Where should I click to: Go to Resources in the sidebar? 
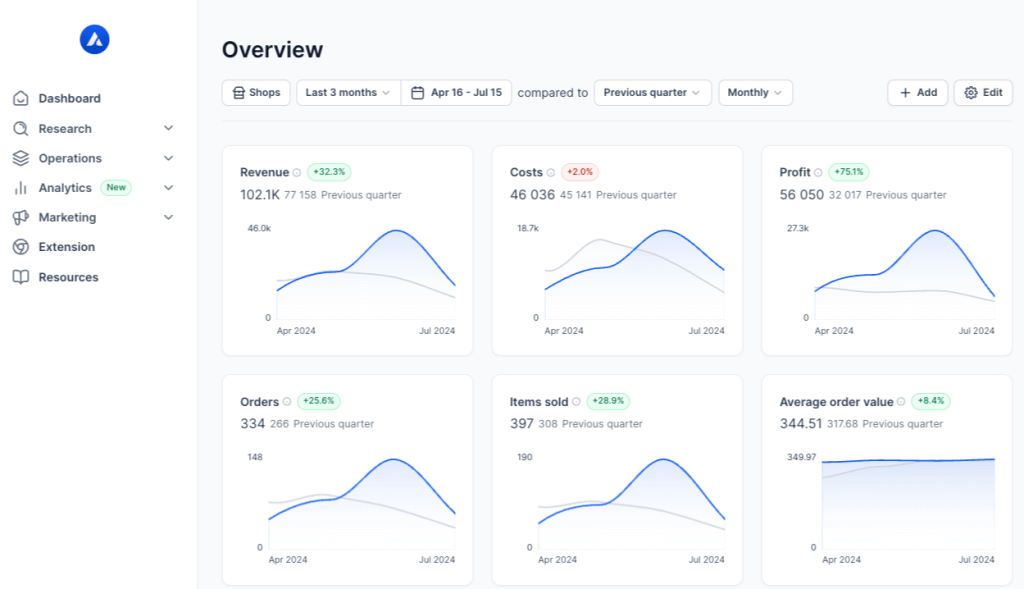pos(68,277)
